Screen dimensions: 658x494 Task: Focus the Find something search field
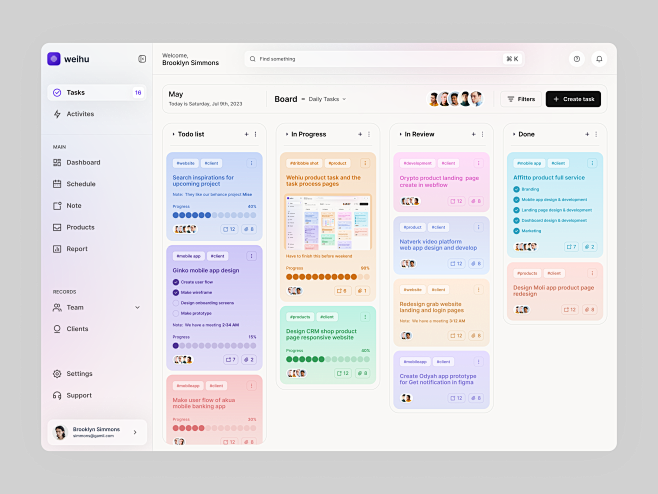(384, 59)
